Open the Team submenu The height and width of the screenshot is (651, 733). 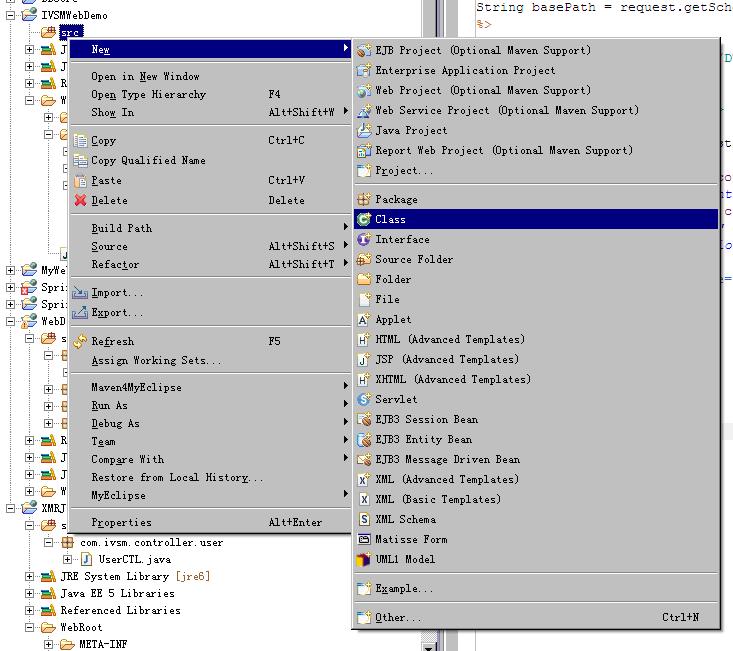211,442
